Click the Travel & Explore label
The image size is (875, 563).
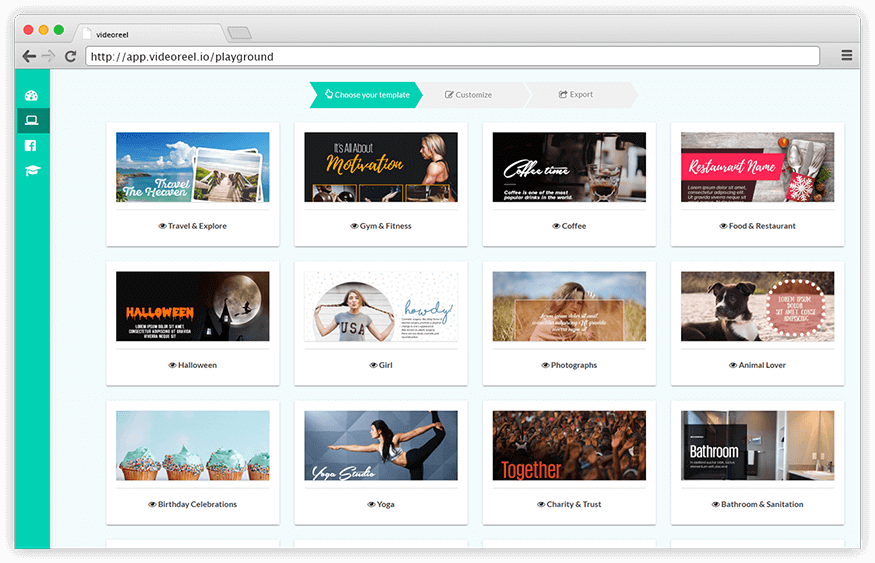(x=198, y=226)
